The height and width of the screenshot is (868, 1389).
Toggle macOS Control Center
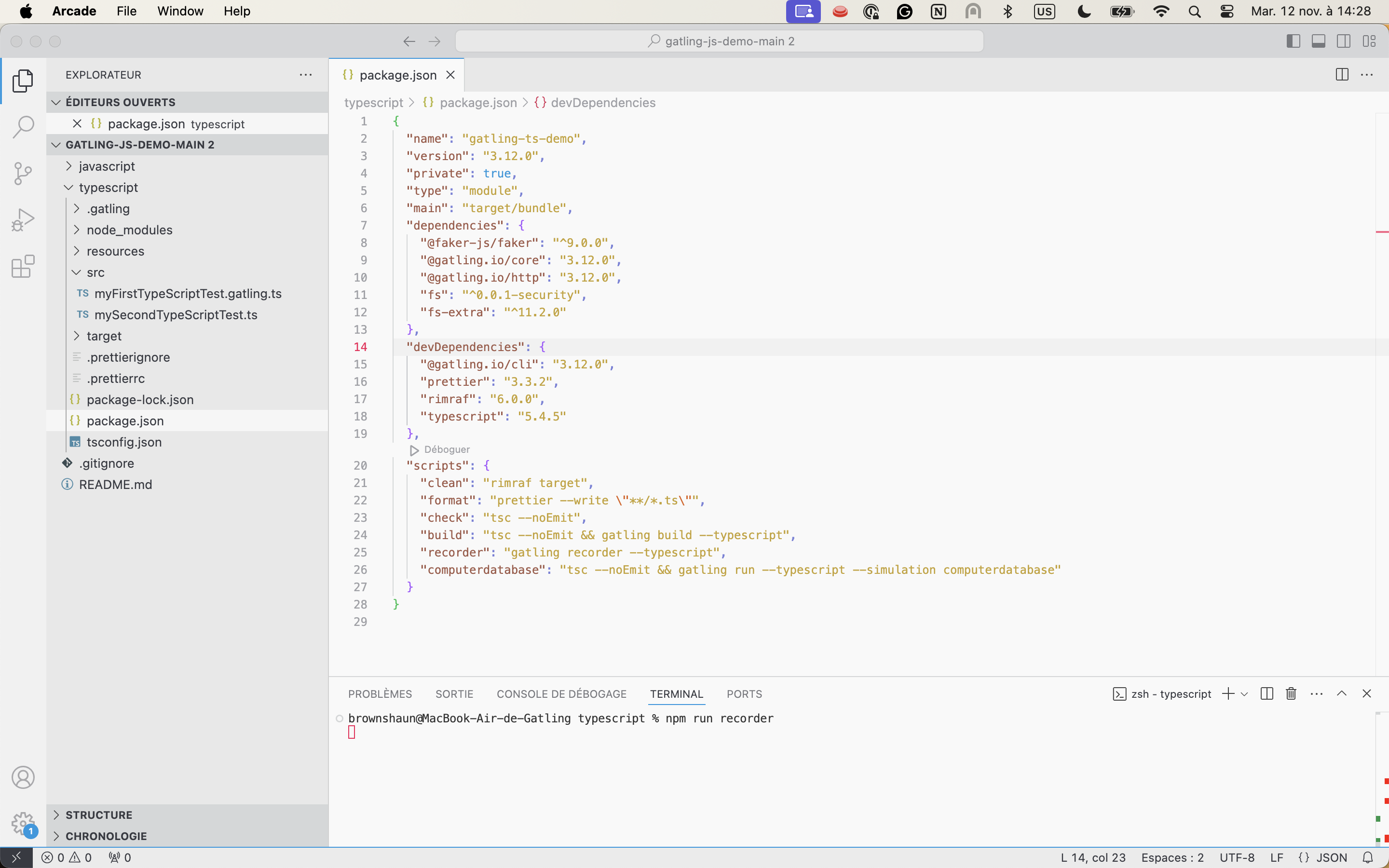1226,12
